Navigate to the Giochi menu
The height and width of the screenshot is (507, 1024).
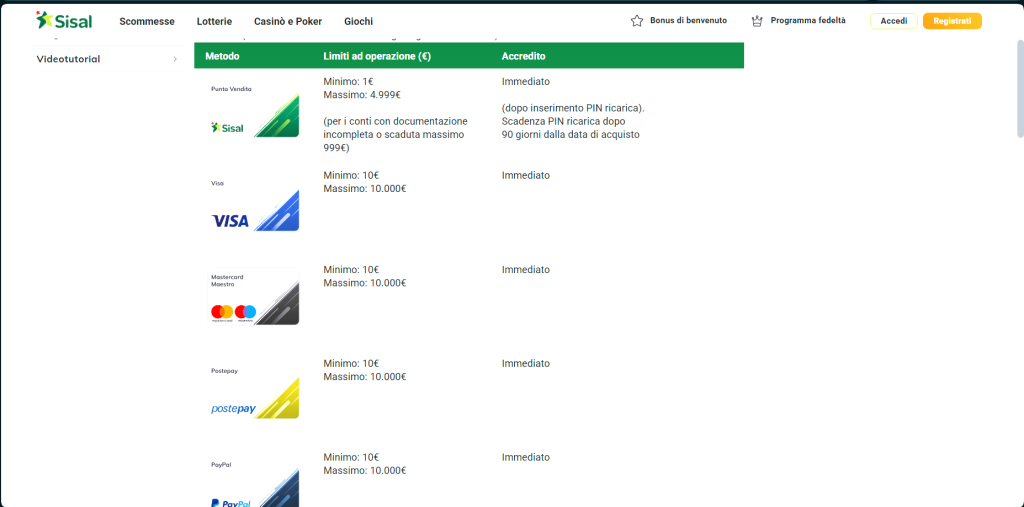[x=358, y=21]
